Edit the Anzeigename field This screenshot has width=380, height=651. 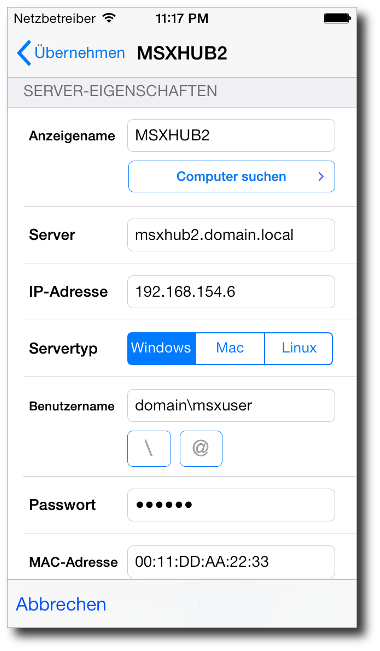[x=231, y=135]
